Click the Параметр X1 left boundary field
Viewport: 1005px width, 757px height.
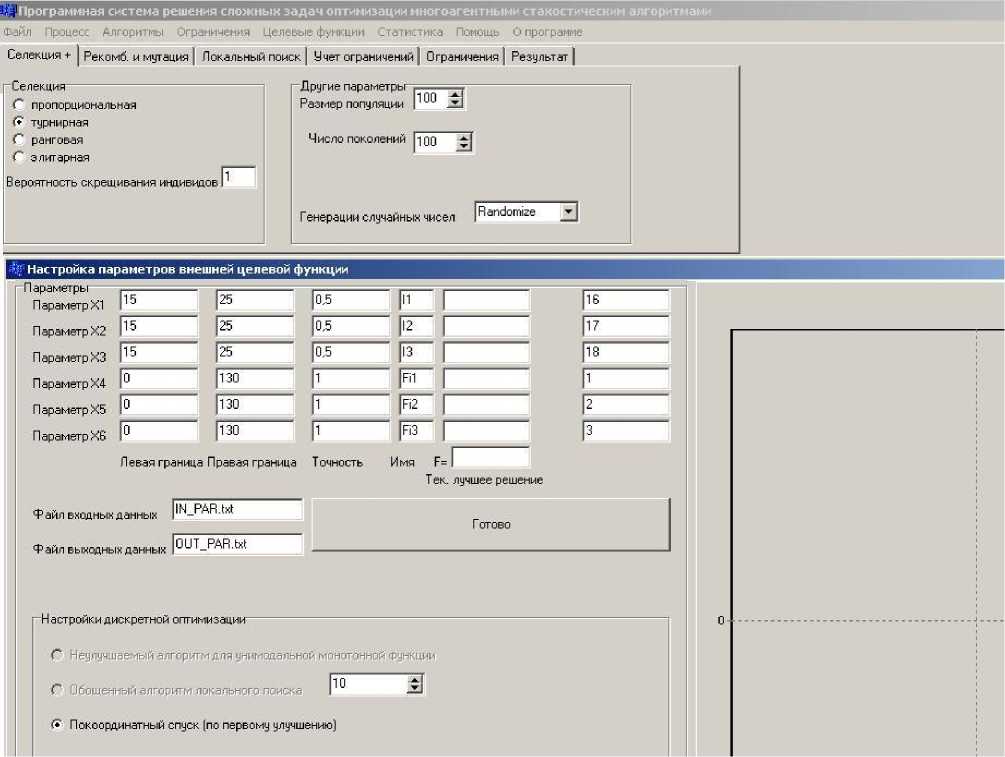point(159,300)
